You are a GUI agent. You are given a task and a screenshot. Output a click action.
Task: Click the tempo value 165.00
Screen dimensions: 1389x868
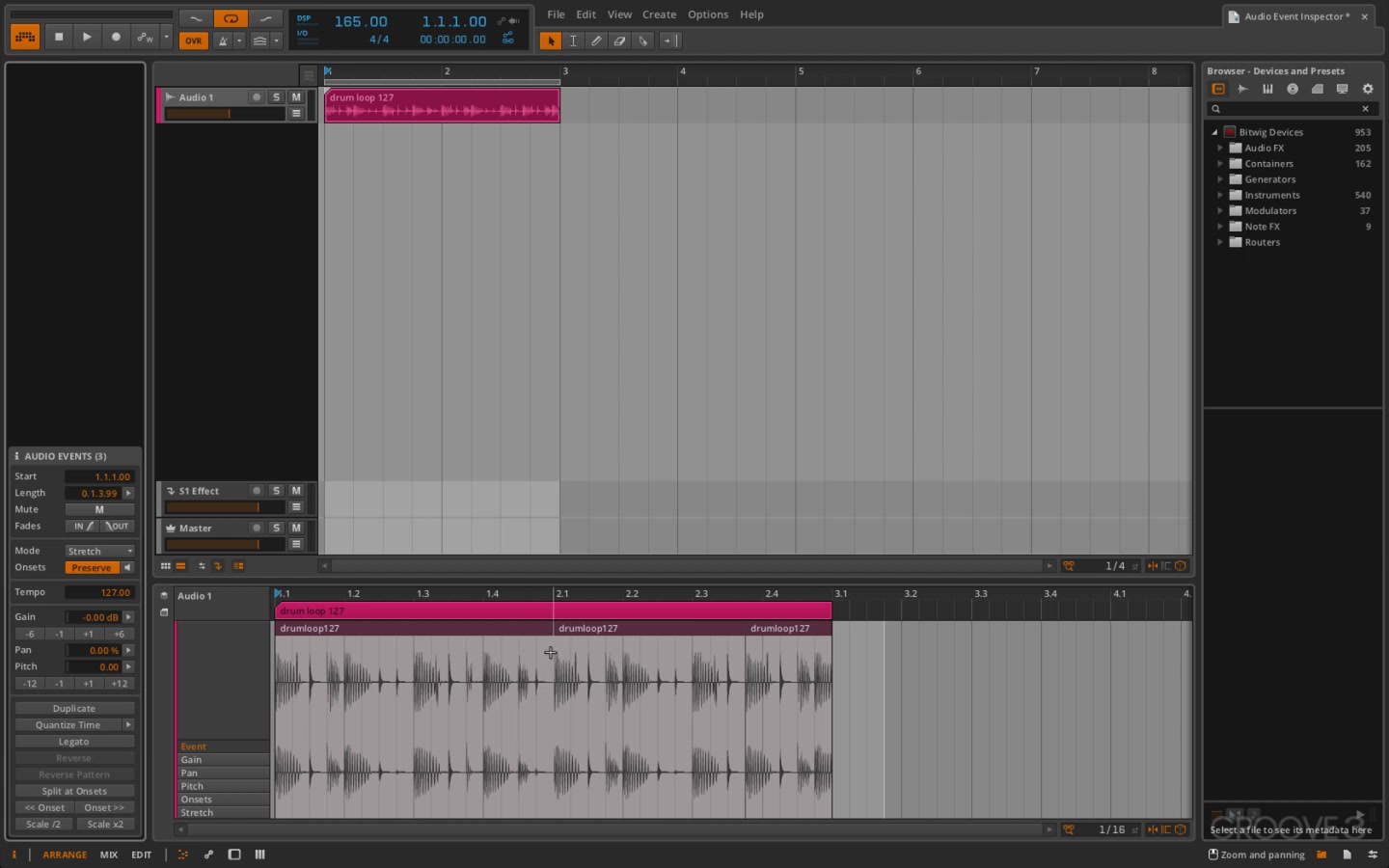(361, 21)
